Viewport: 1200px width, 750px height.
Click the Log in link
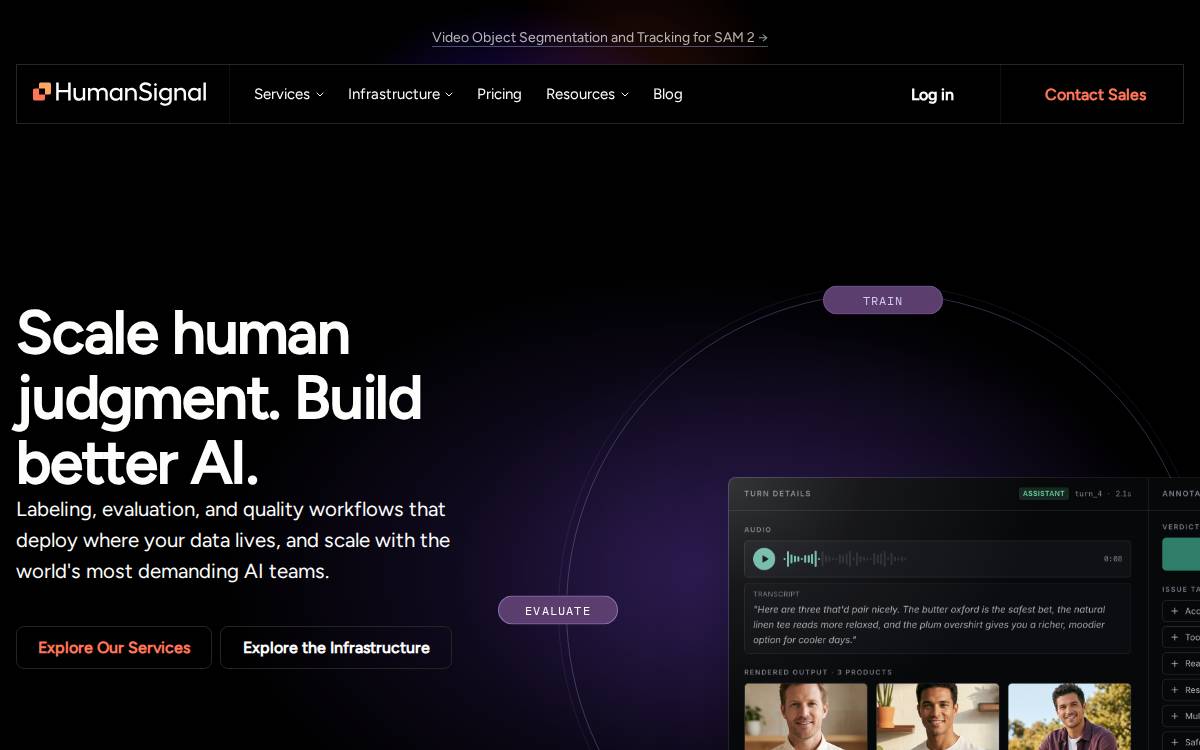click(x=932, y=94)
